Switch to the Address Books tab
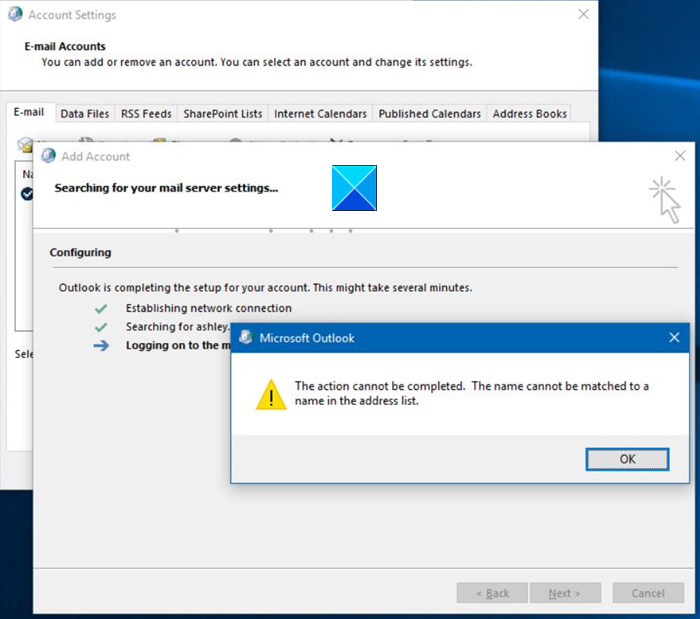700x619 pixels. pos(529,114)
